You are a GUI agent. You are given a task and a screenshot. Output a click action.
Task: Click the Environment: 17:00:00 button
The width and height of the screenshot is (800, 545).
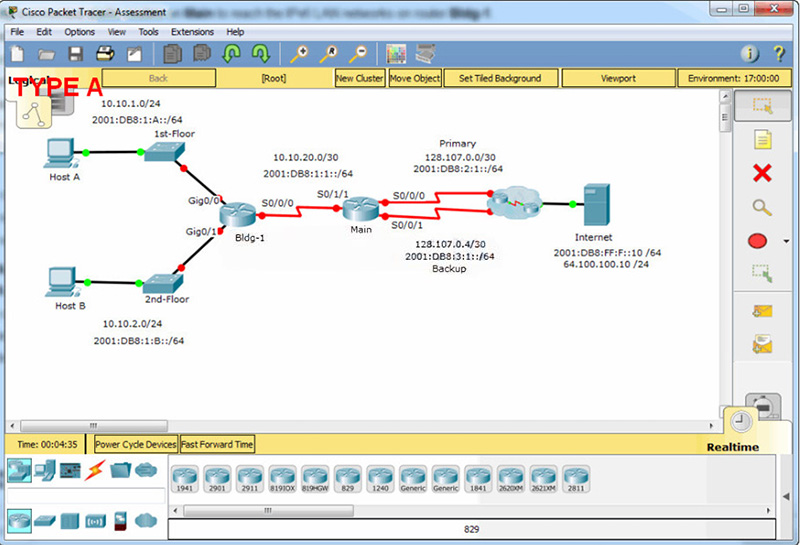pos(734,78)
